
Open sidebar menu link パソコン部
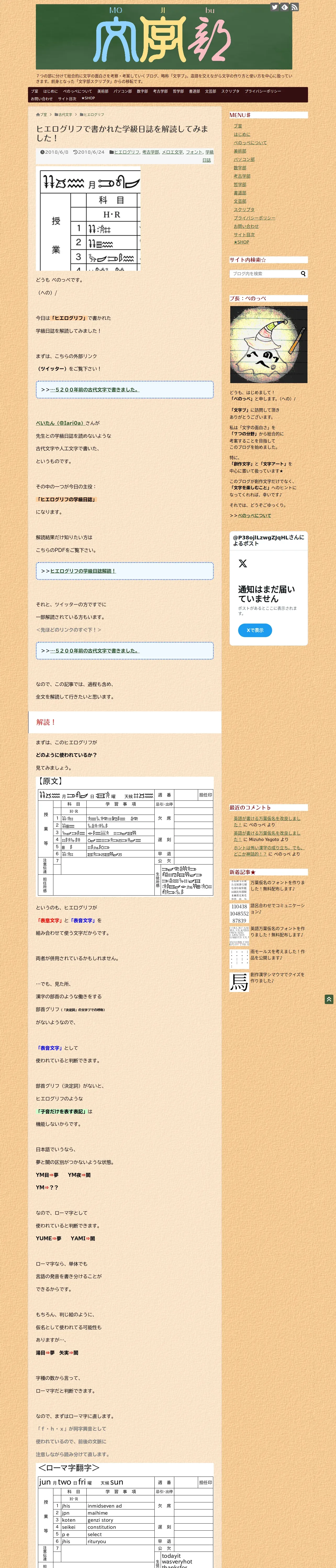point(244,159)
